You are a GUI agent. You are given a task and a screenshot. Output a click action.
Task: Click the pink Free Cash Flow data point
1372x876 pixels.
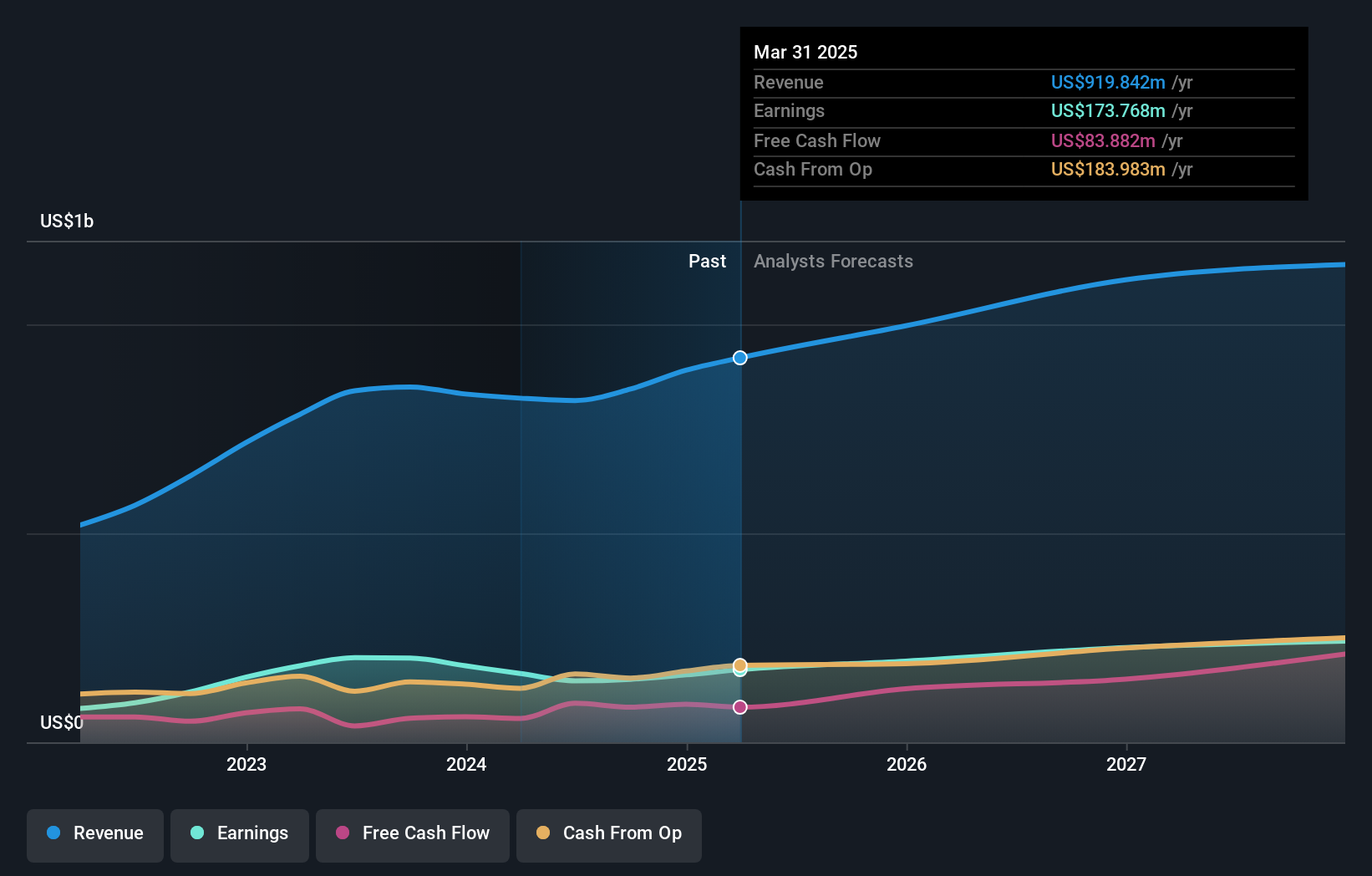[740, 707]
